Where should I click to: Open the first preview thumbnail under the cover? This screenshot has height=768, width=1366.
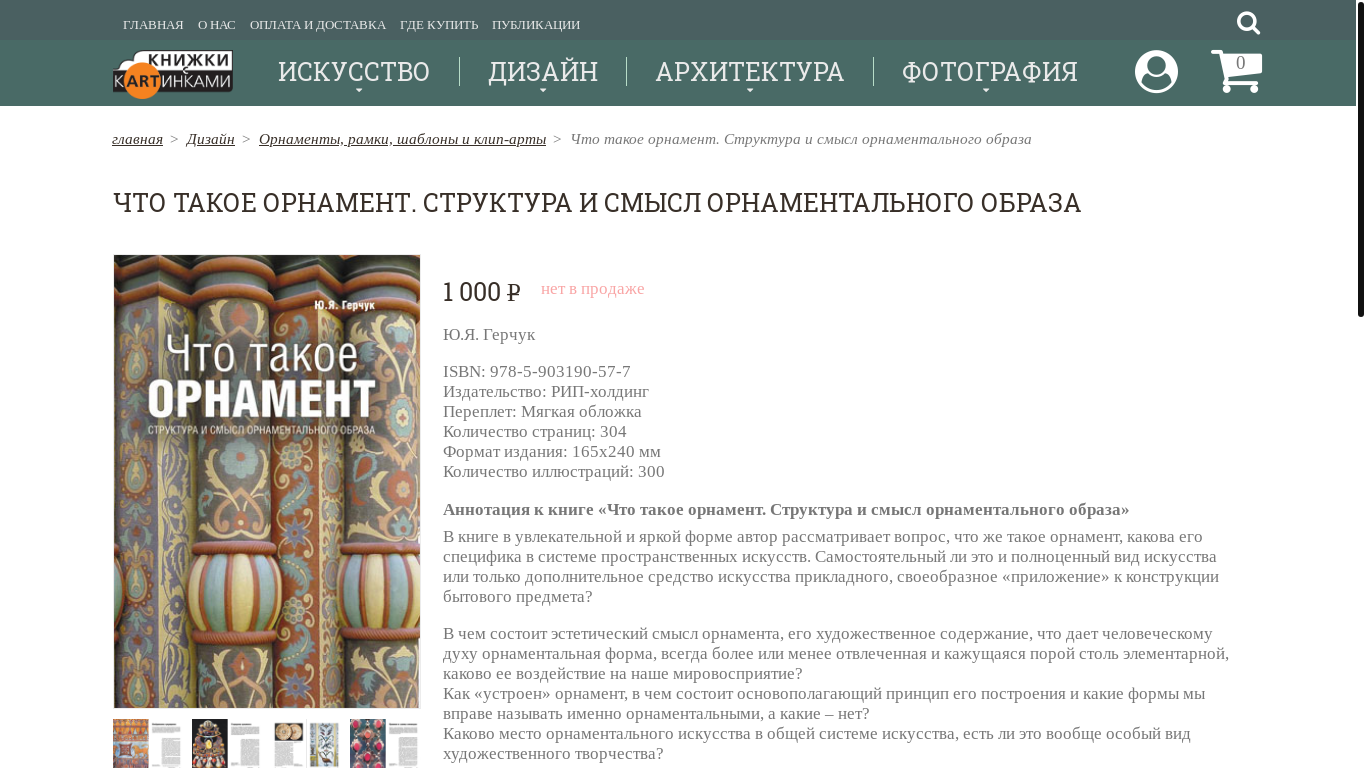click(147, 743)
